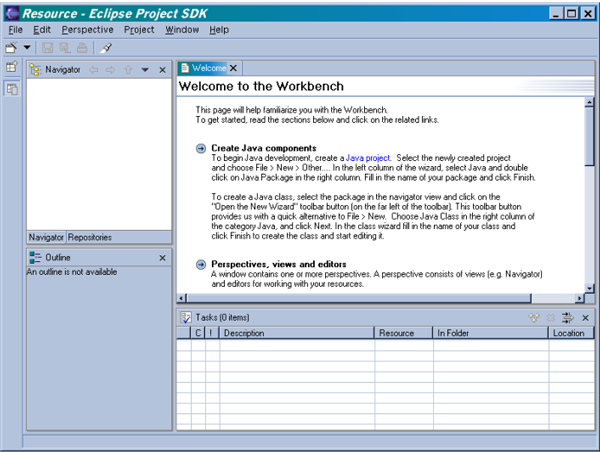This screenshot has height=452, width=600.
Task: Select the Resource perspective icon in left bar
Action: tap(11, 89)
